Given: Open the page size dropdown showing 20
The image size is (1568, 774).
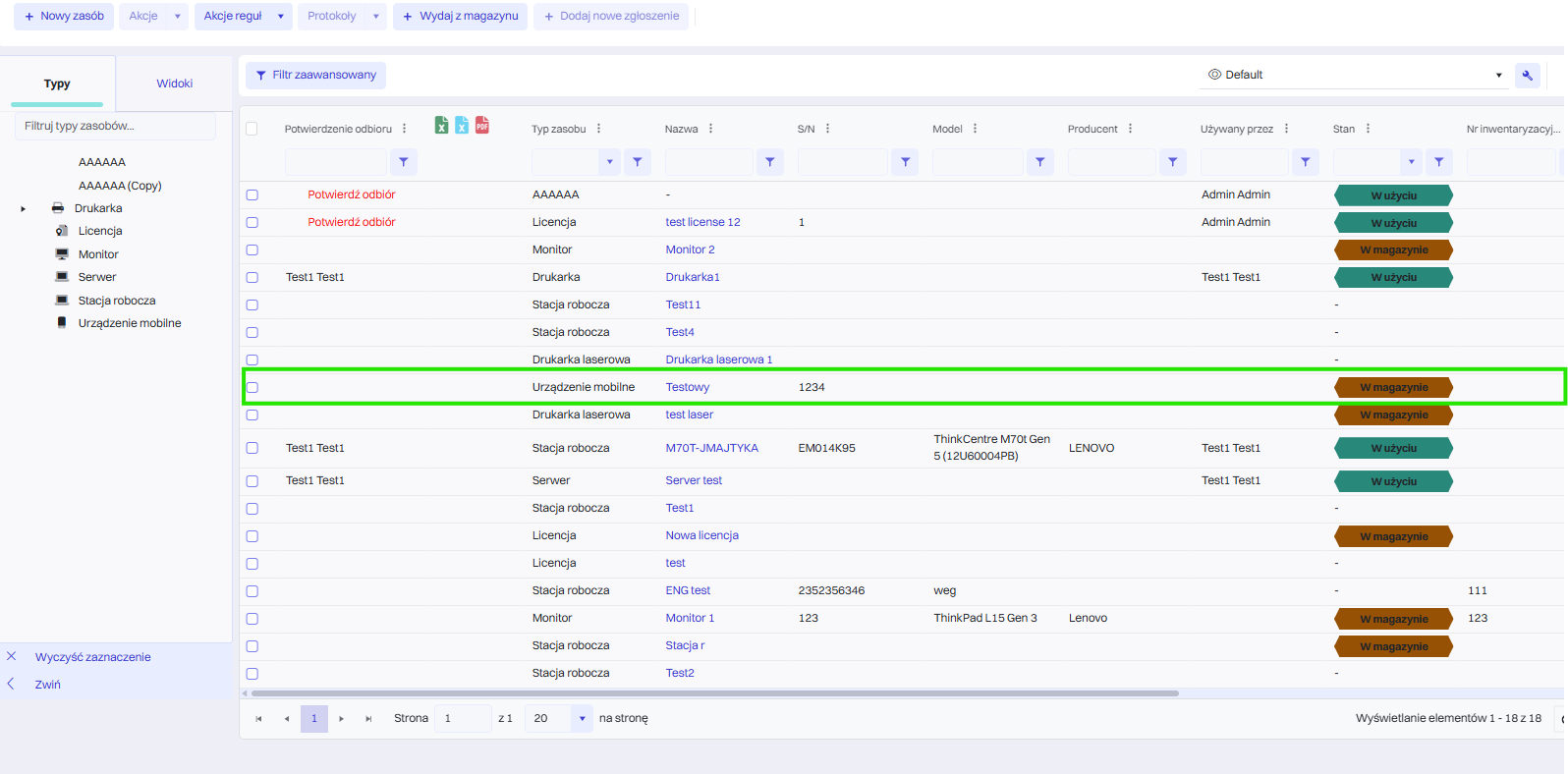Looking at the screenshot, I should (x=582, y=719).
